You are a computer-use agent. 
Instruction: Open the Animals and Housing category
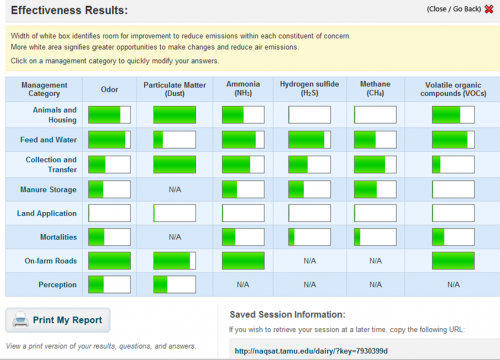click(x=54, y=115)
